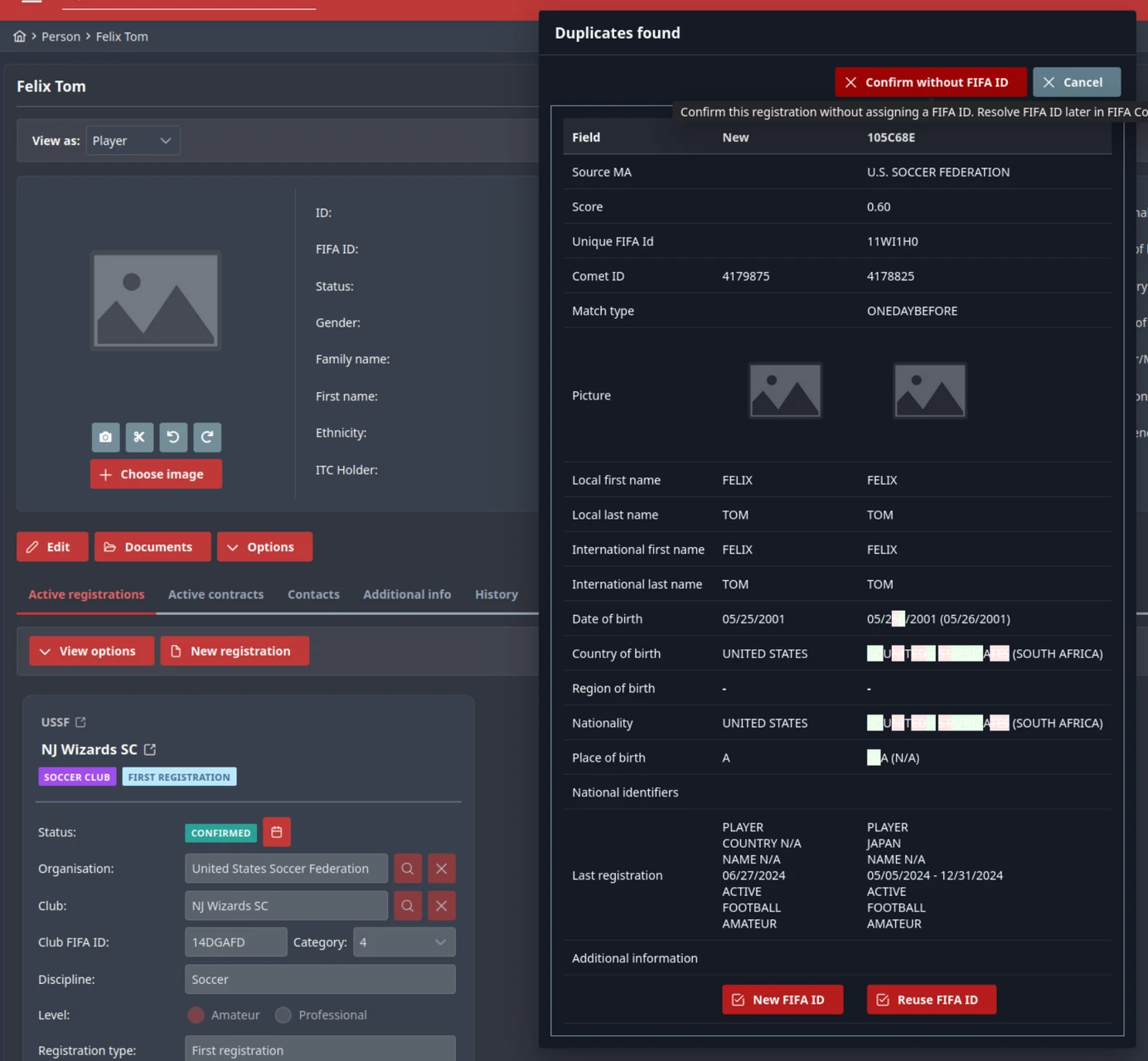Open NJ Wizards SC external link icon

coord(150,749)
